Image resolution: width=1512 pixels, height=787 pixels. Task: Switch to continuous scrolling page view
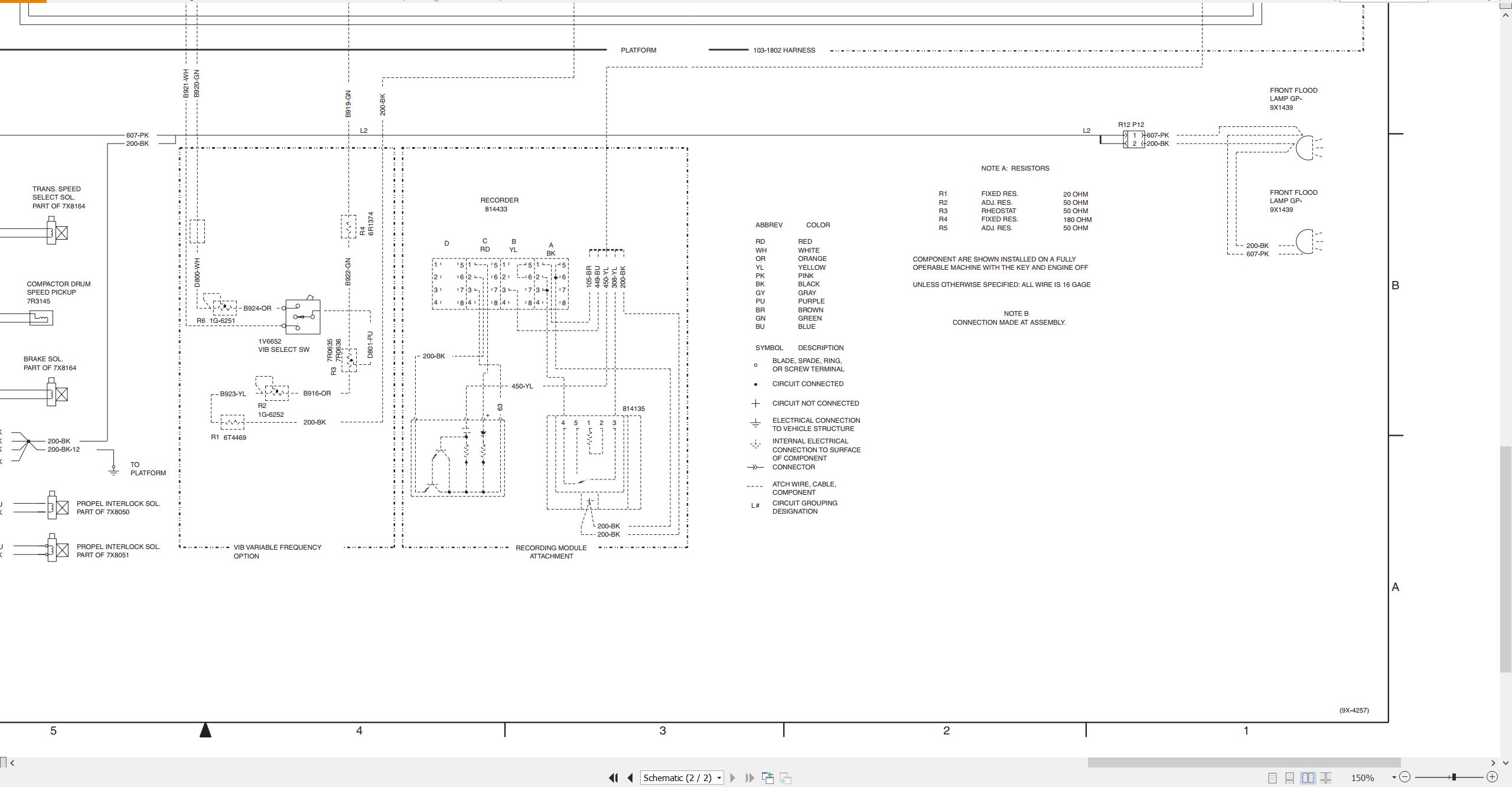[x=1290, y=778]
